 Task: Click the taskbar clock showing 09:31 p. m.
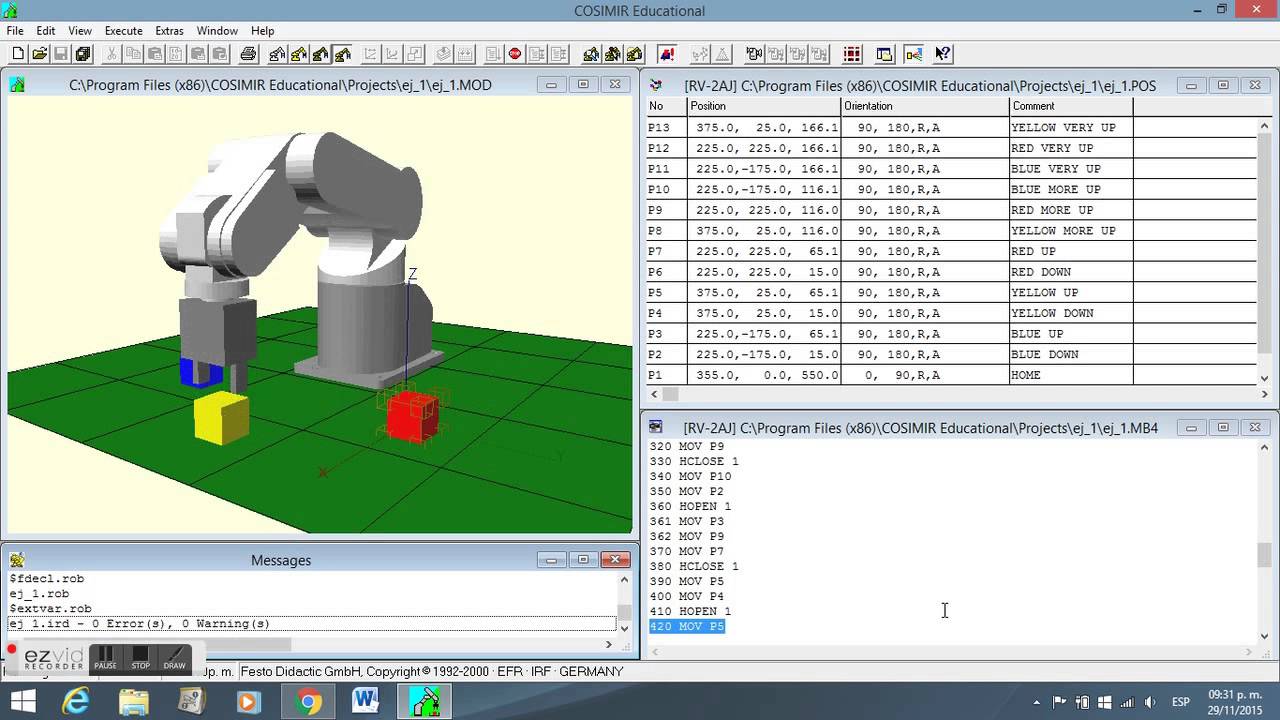pos(1235,702)
